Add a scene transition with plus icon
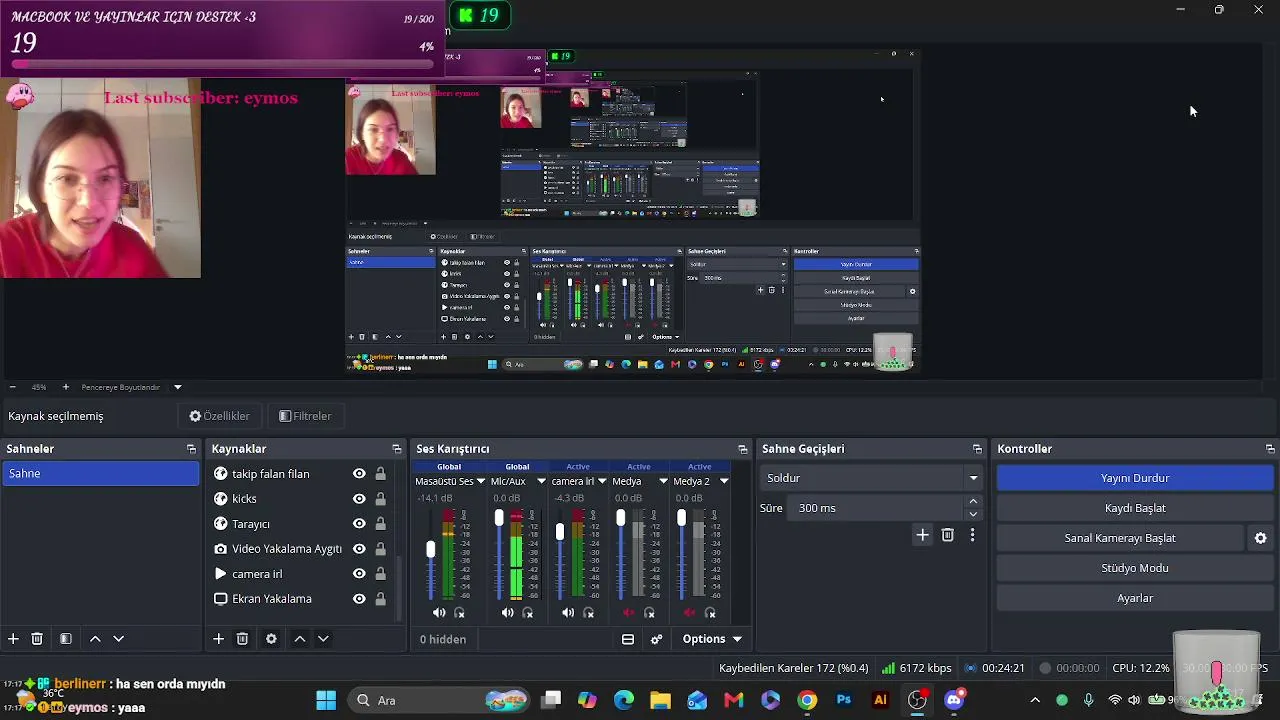Screen dimensions: 1280x720 click(x=922, y=535)
